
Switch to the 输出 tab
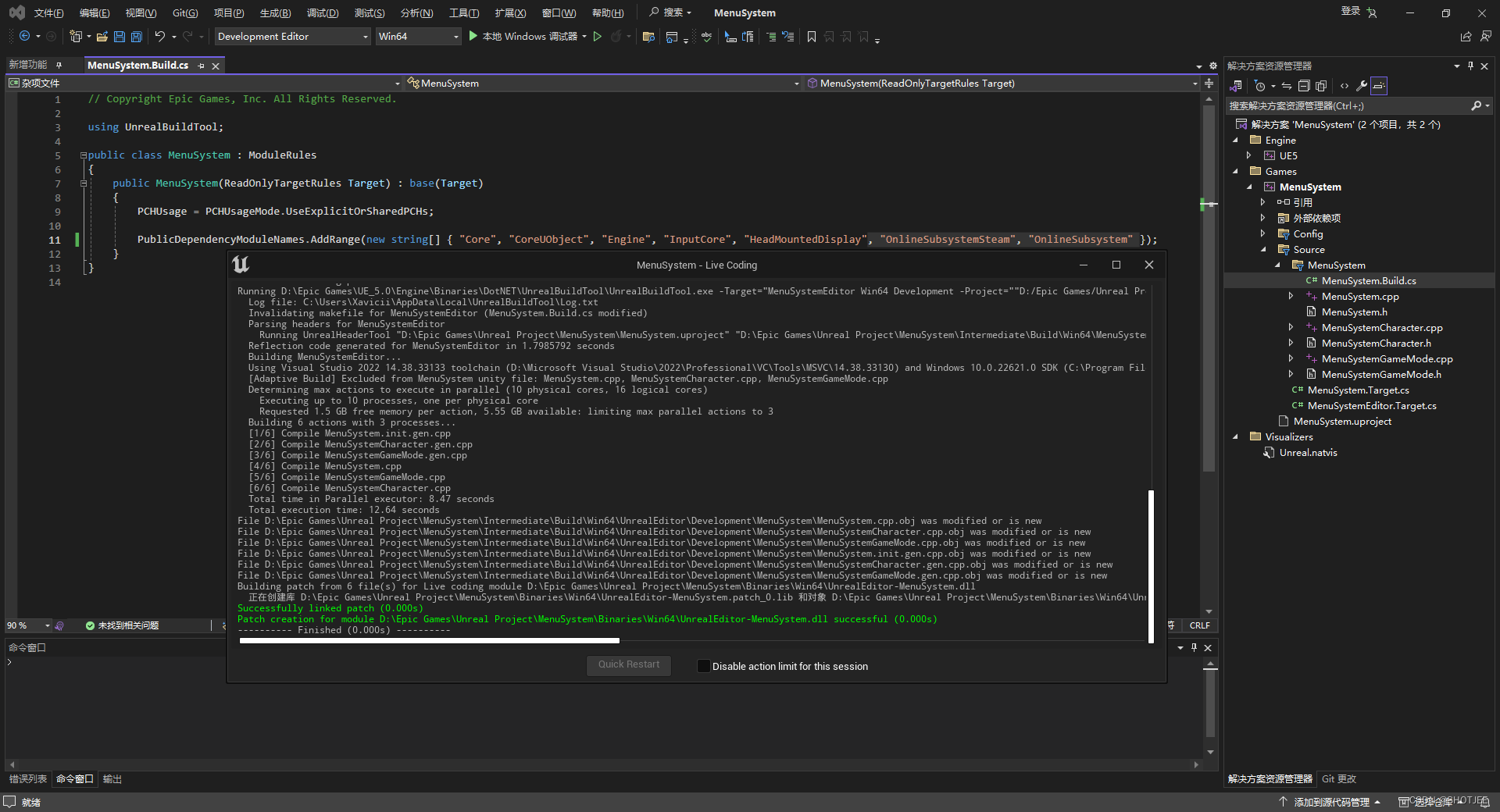112,778
